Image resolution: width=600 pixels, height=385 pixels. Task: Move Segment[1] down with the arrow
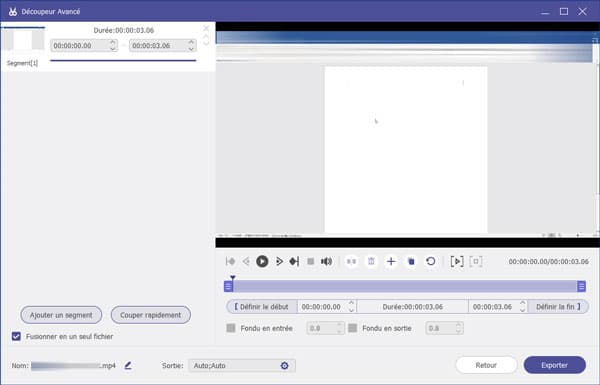pos(206,43)
